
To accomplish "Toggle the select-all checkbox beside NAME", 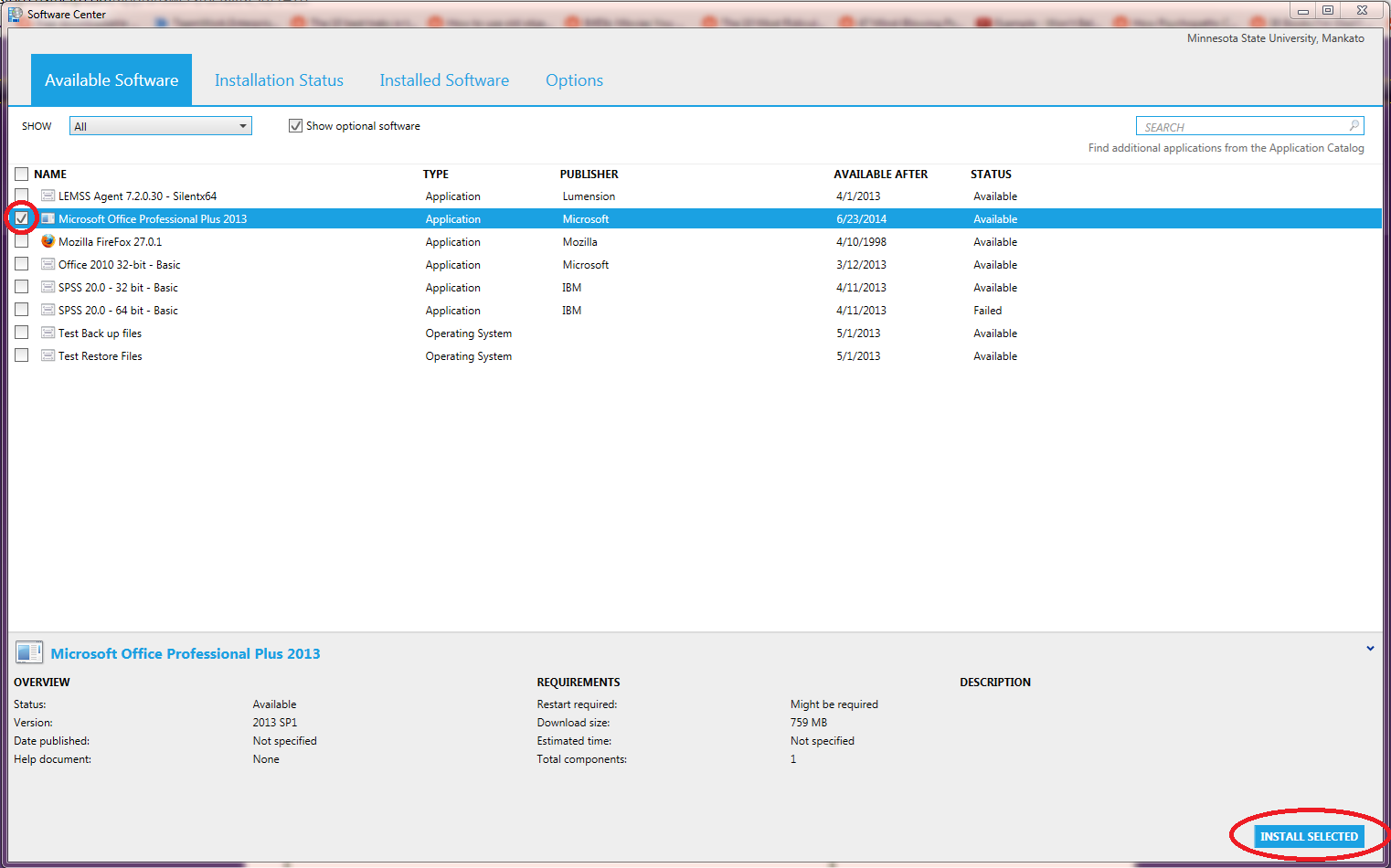I will tap(22, 174).
